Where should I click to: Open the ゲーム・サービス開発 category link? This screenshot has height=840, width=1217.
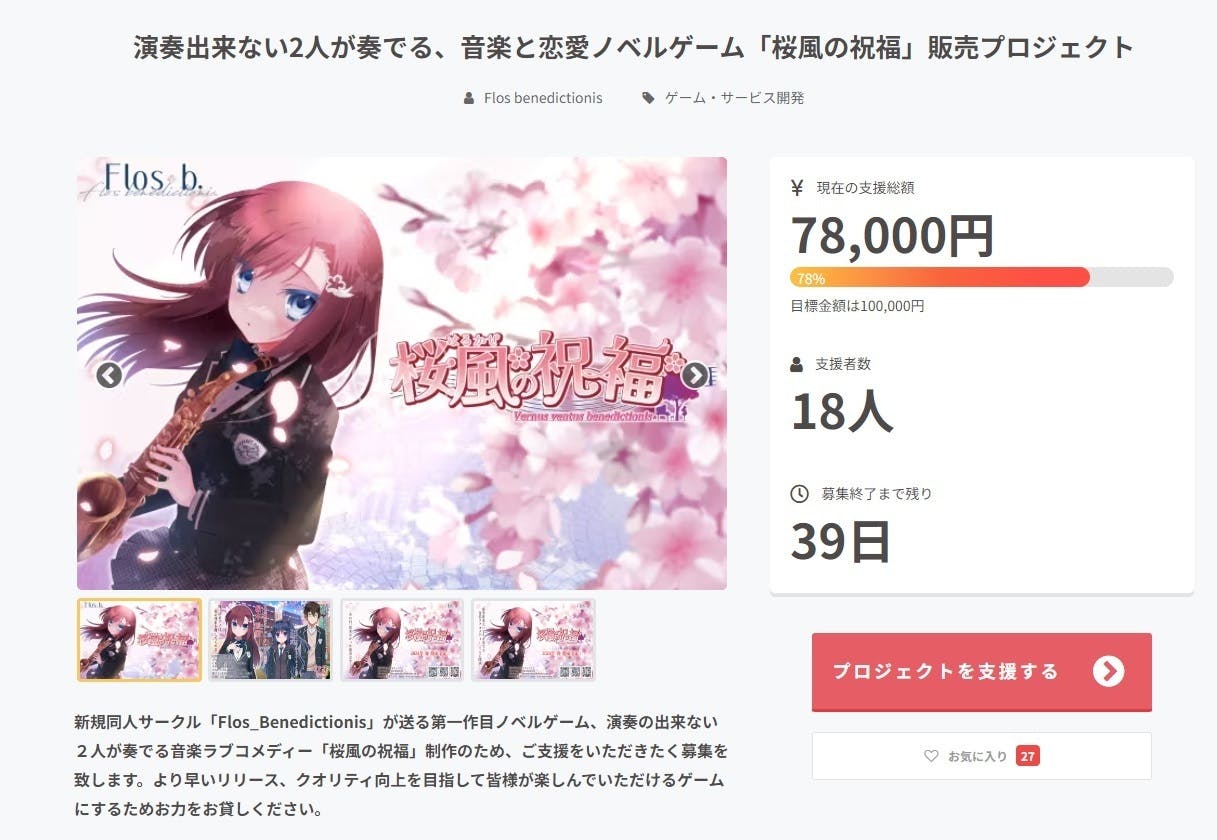click(x=735, y=98)
